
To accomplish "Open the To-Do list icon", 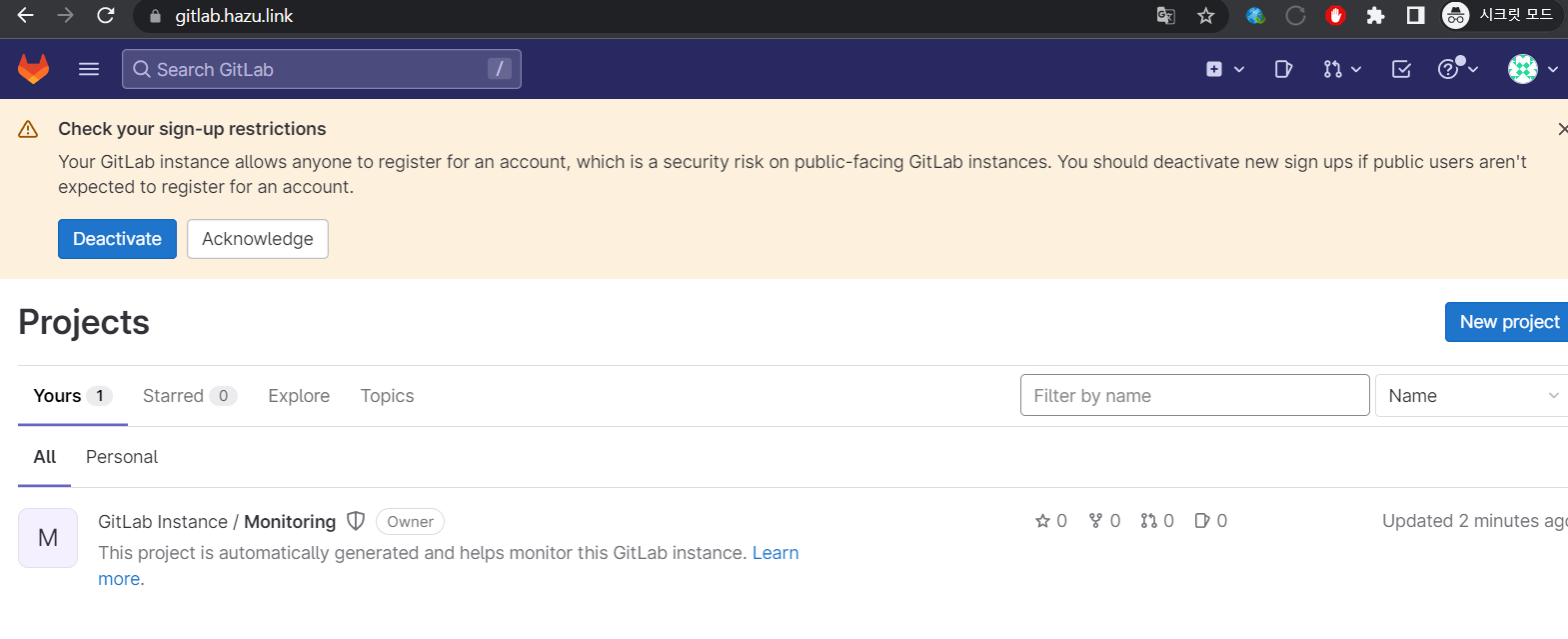I will pos(1401,69).
